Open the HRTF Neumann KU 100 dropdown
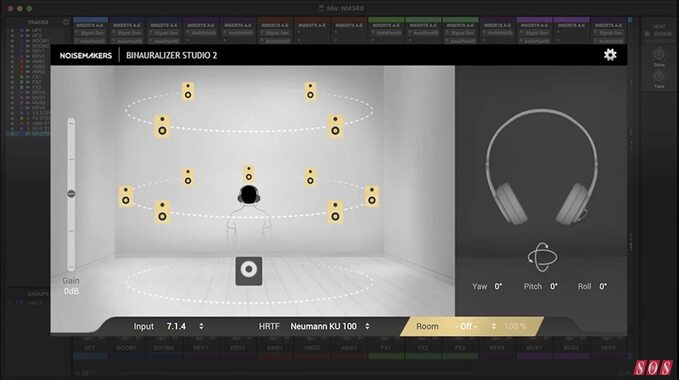Image resolution: width=679 pixels, height=380 pixels. point(323,326)
